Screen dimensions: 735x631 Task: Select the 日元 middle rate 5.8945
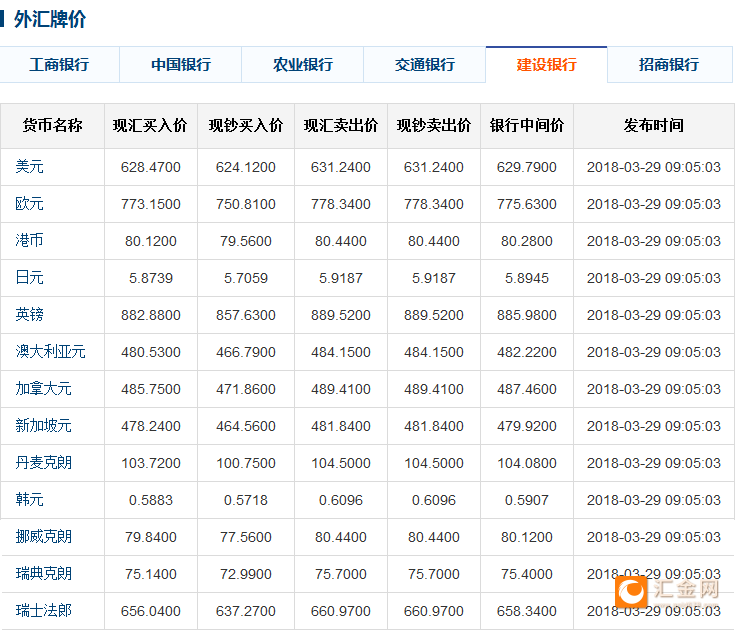pos(527,278)
